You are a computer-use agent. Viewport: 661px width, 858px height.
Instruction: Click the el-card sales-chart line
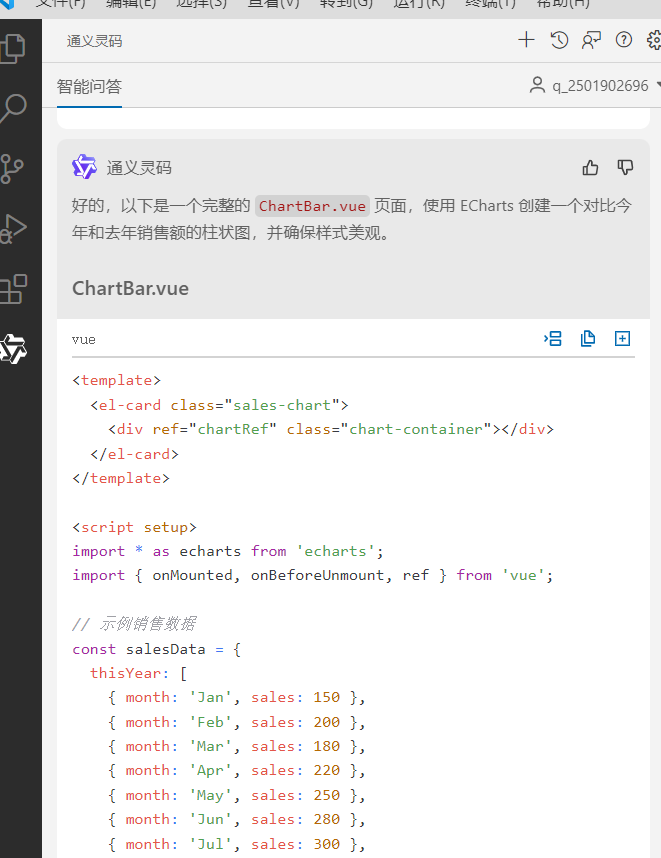(219, 405)
